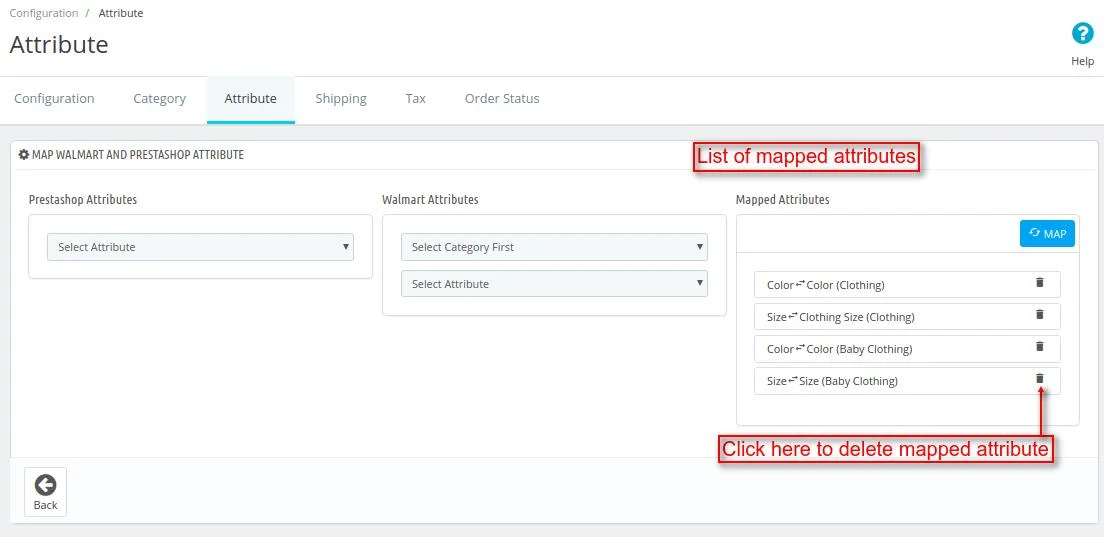
Task: Open the Walmart Select Attribute dropdown
Action: click(554, 284)
